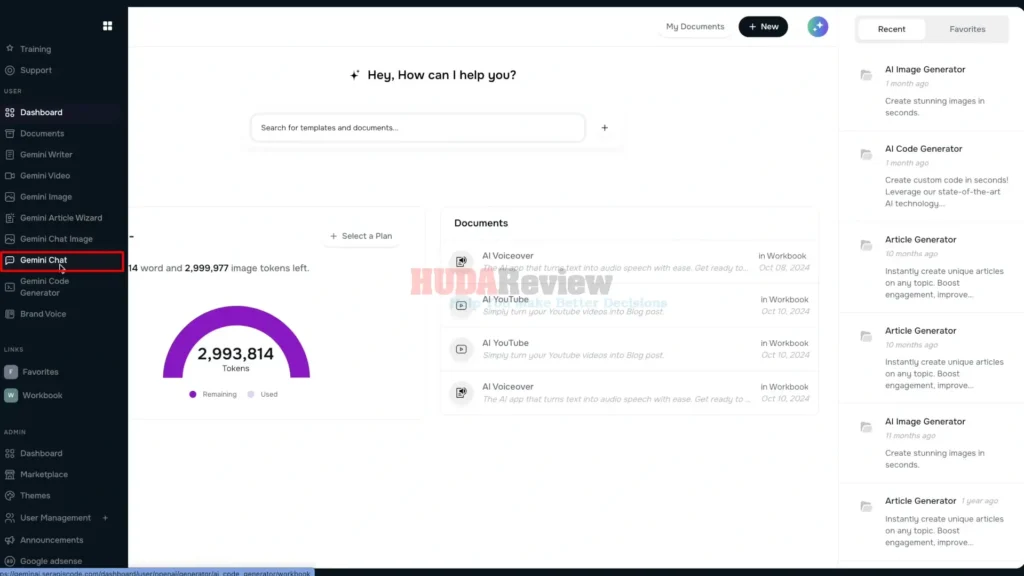Open Themes in admin menu
The image size is (1024, 576).
[x=35, y=496]
